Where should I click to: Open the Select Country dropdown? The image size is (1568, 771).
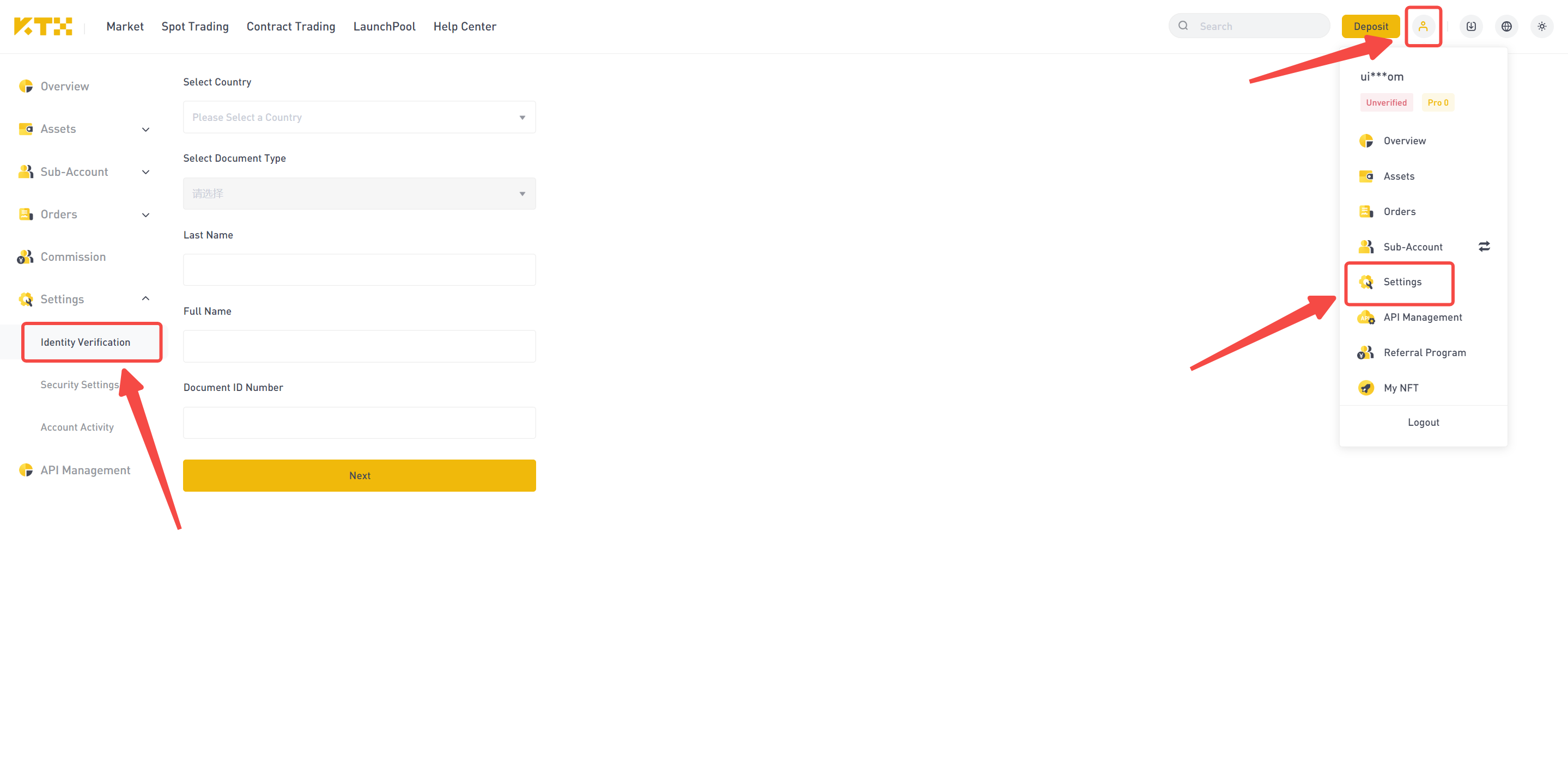click(x=359, y=117)
